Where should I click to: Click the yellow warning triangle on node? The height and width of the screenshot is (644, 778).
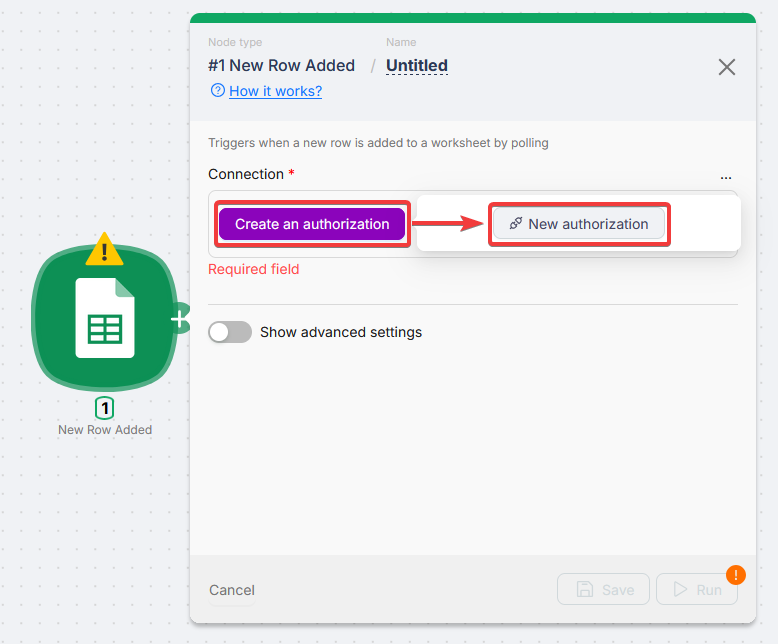pyautogui.click(x=104, y=249)
